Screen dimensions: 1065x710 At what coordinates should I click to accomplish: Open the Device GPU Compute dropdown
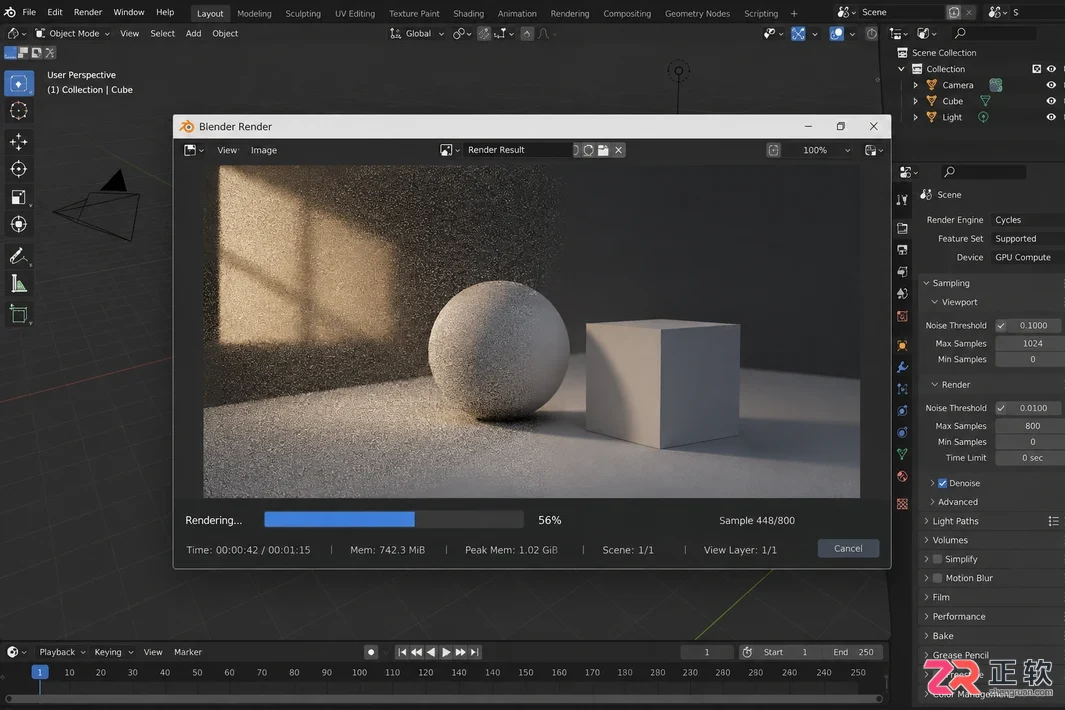point(1029,258)
